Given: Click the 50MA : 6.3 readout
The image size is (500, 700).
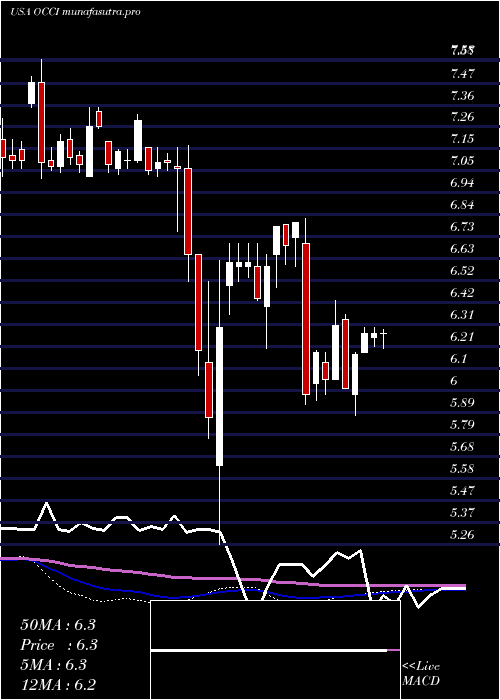Looking at the screenshot, I should coord(58,625).
